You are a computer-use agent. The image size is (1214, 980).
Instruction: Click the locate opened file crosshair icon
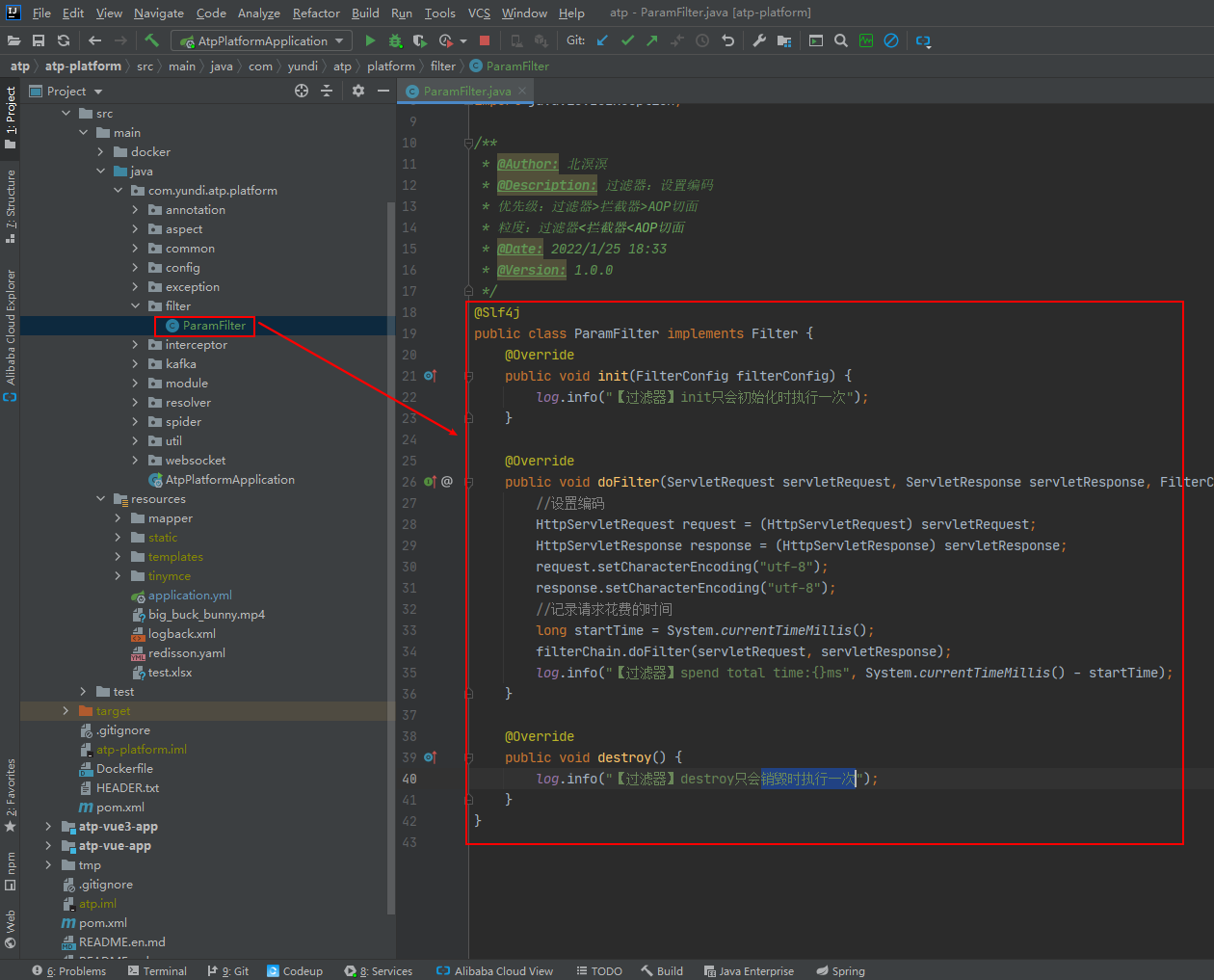pyautogui.click(x=302, y=91)
